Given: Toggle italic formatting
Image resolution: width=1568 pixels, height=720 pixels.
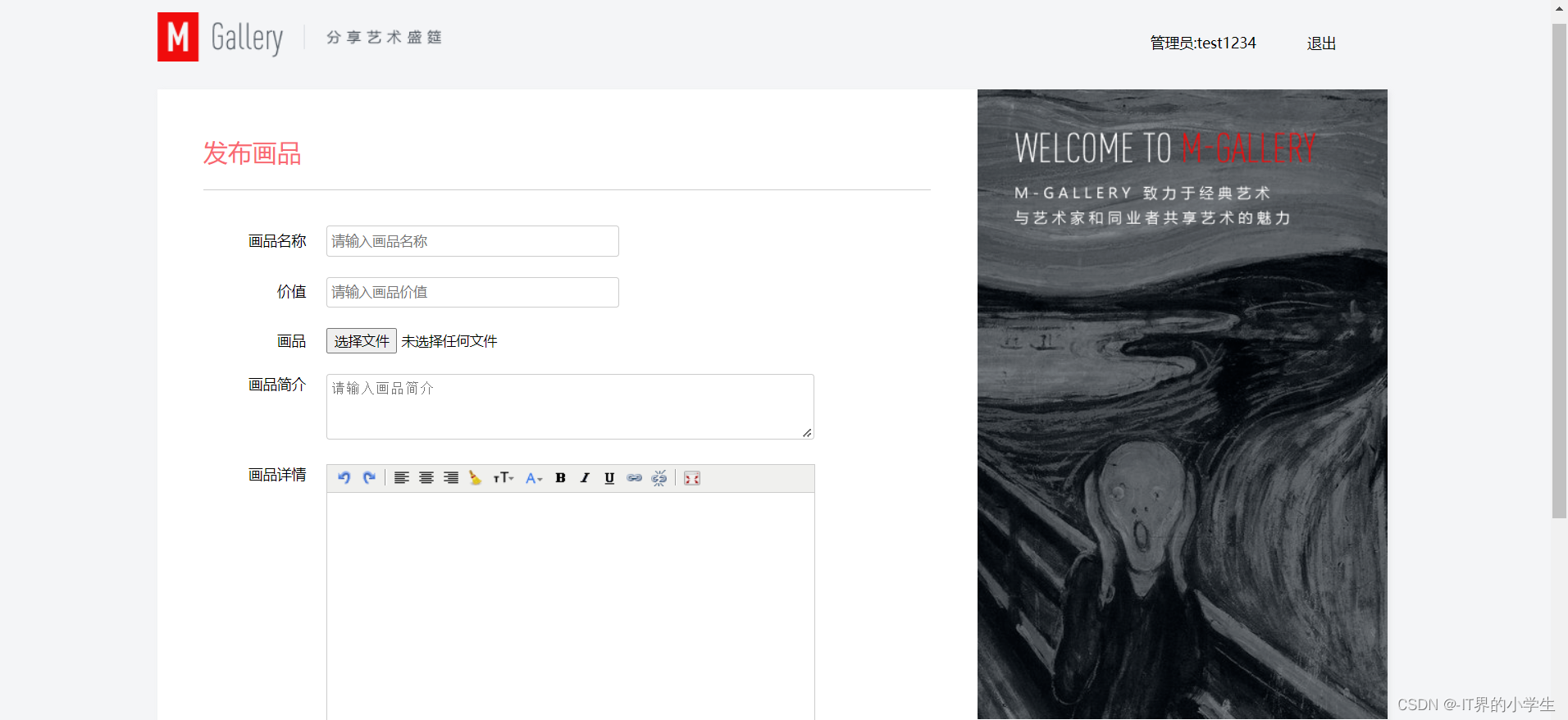Looking at the screenshot, I should [585, 478].
